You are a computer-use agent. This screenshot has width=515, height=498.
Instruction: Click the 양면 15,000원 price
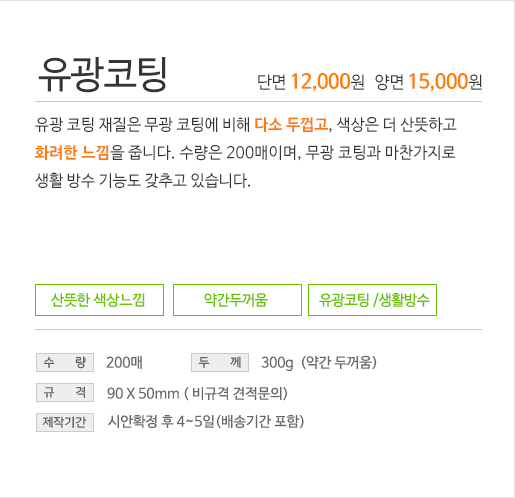tap(428, 82)
